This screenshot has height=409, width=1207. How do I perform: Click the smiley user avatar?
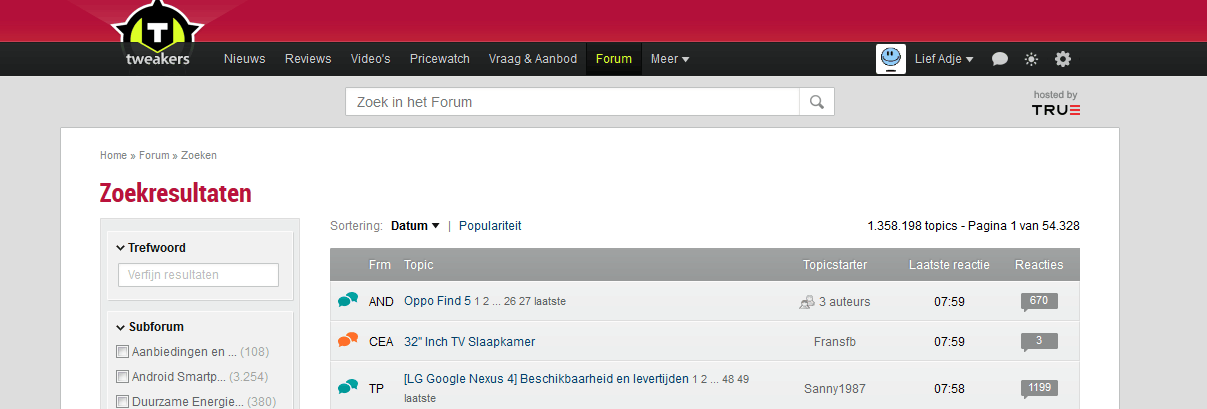pos(891,59)
